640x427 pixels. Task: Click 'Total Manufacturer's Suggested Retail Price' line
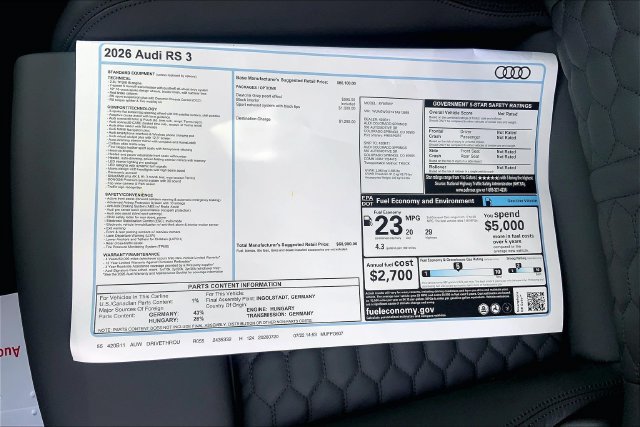point(297,244)
